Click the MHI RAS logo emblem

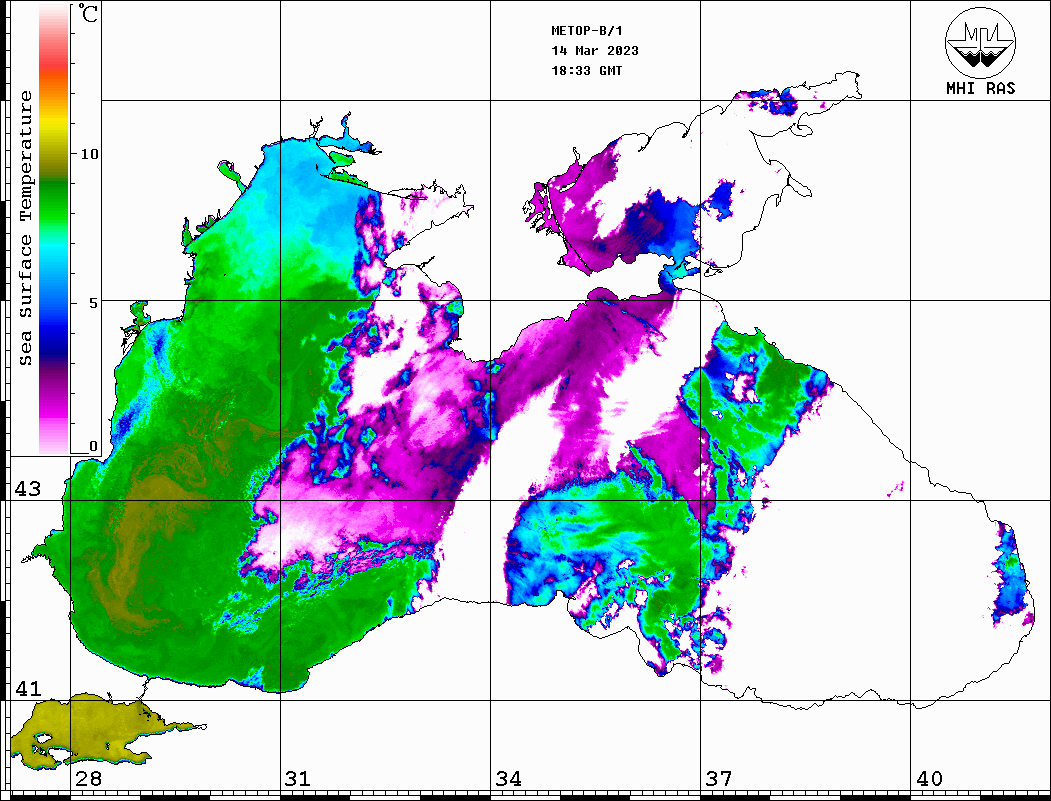click(x=980, y=42)
